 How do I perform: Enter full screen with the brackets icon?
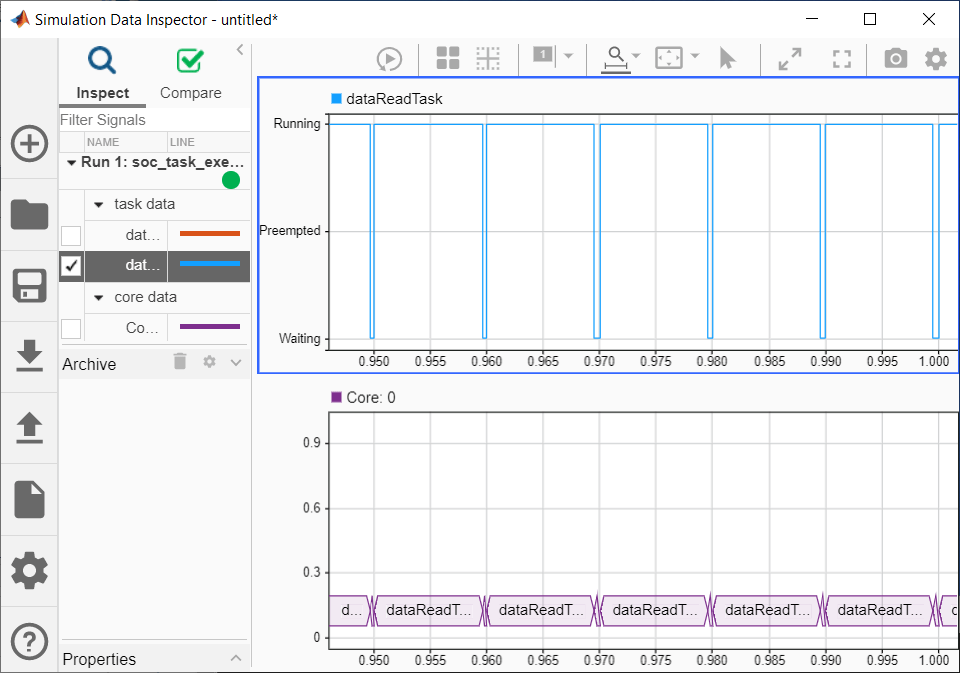click(x=842, y=59)
